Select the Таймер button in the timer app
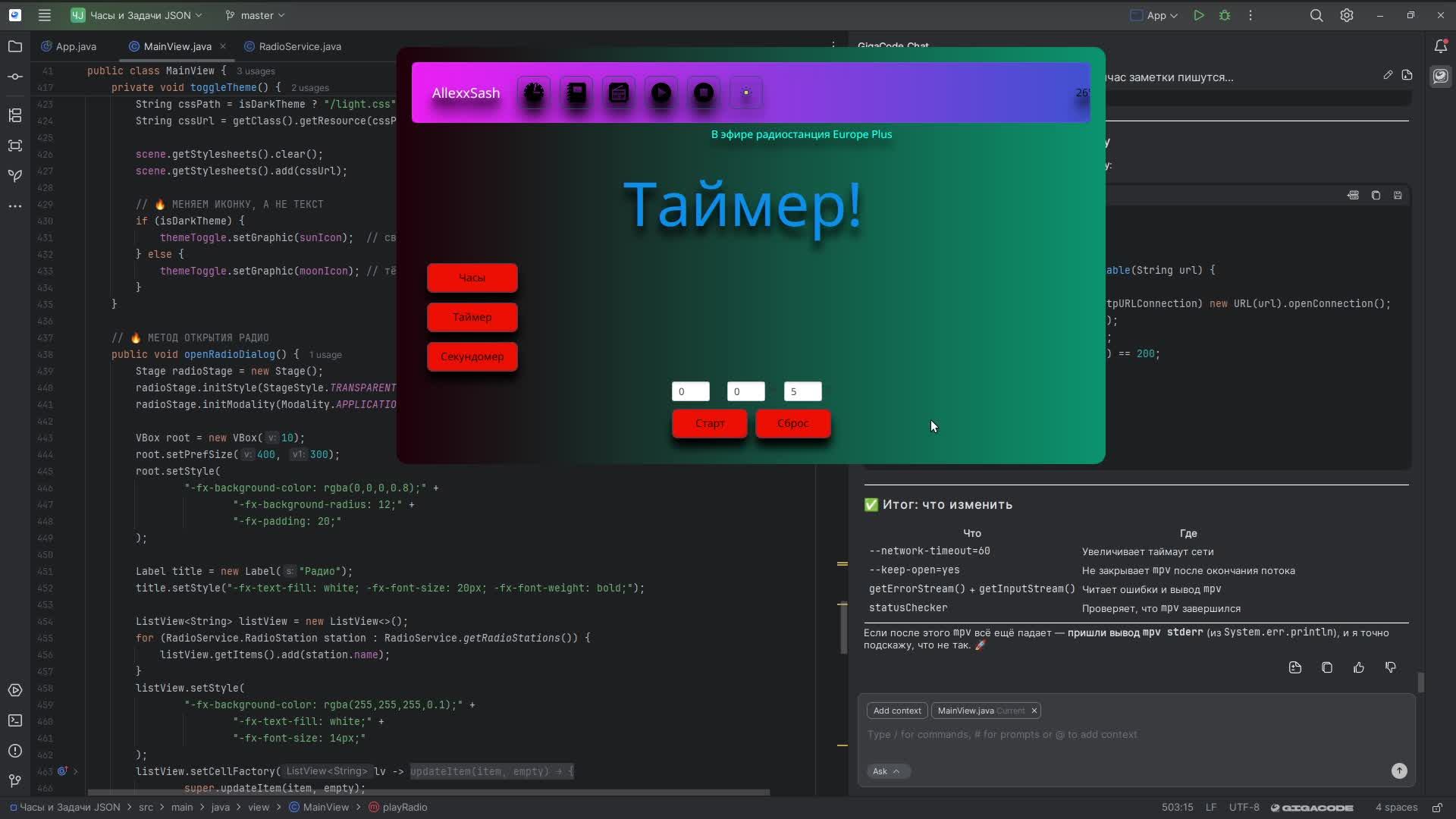 [472, 317]
